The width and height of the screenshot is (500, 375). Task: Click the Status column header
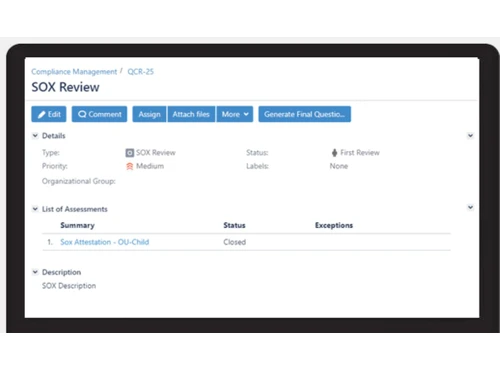[234, 225]
